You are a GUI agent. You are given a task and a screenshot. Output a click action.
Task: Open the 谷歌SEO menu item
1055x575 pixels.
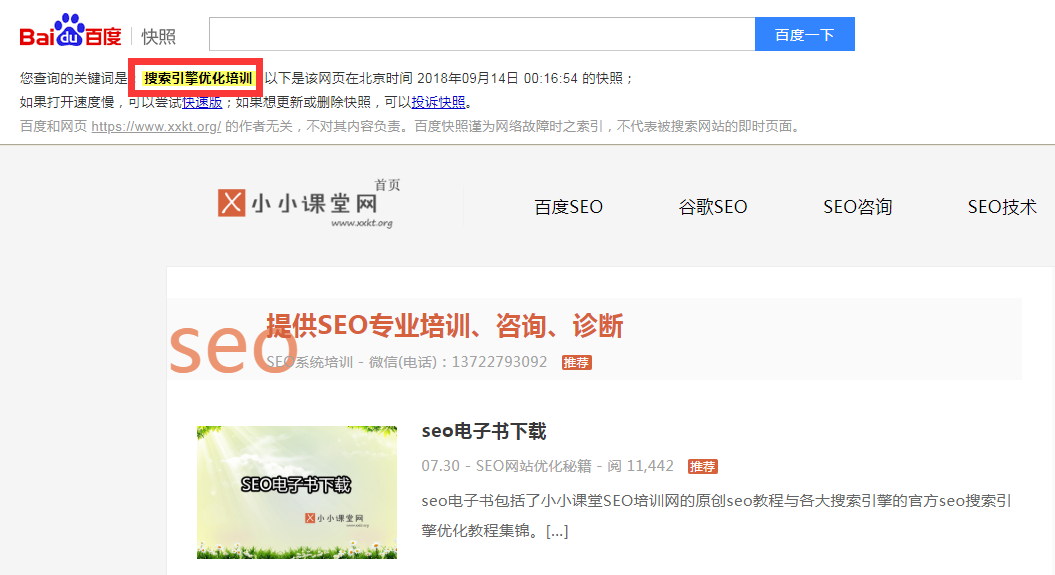(713, 207)
